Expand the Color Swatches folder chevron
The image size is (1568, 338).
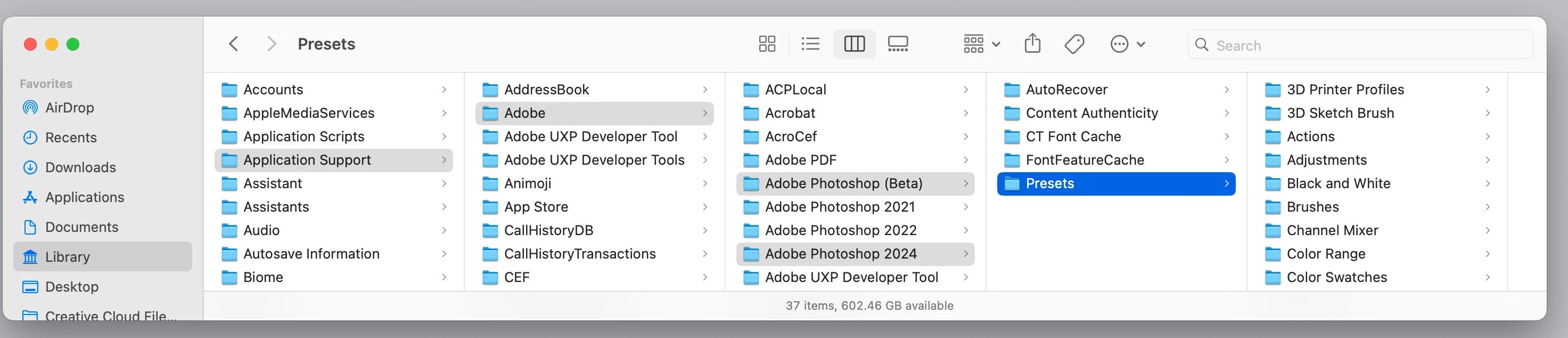(1487, 278)
